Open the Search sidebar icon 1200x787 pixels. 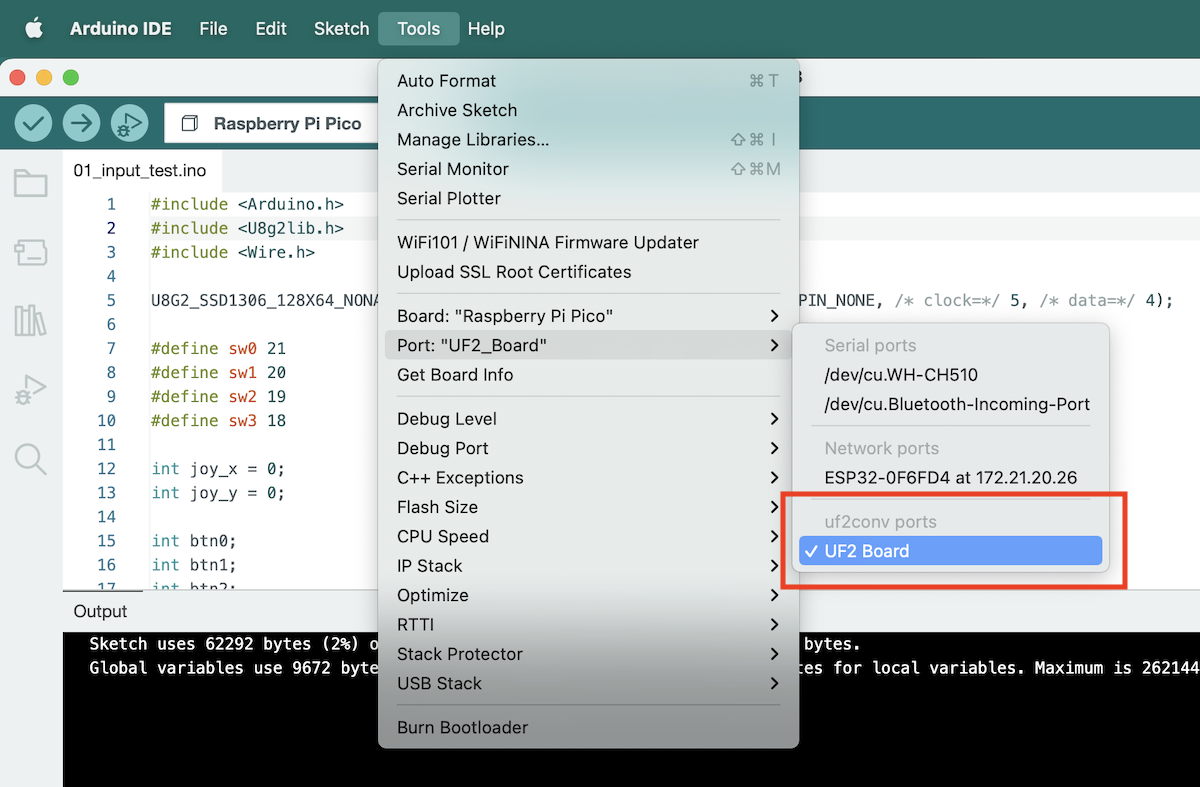click(x=30, y=459)
